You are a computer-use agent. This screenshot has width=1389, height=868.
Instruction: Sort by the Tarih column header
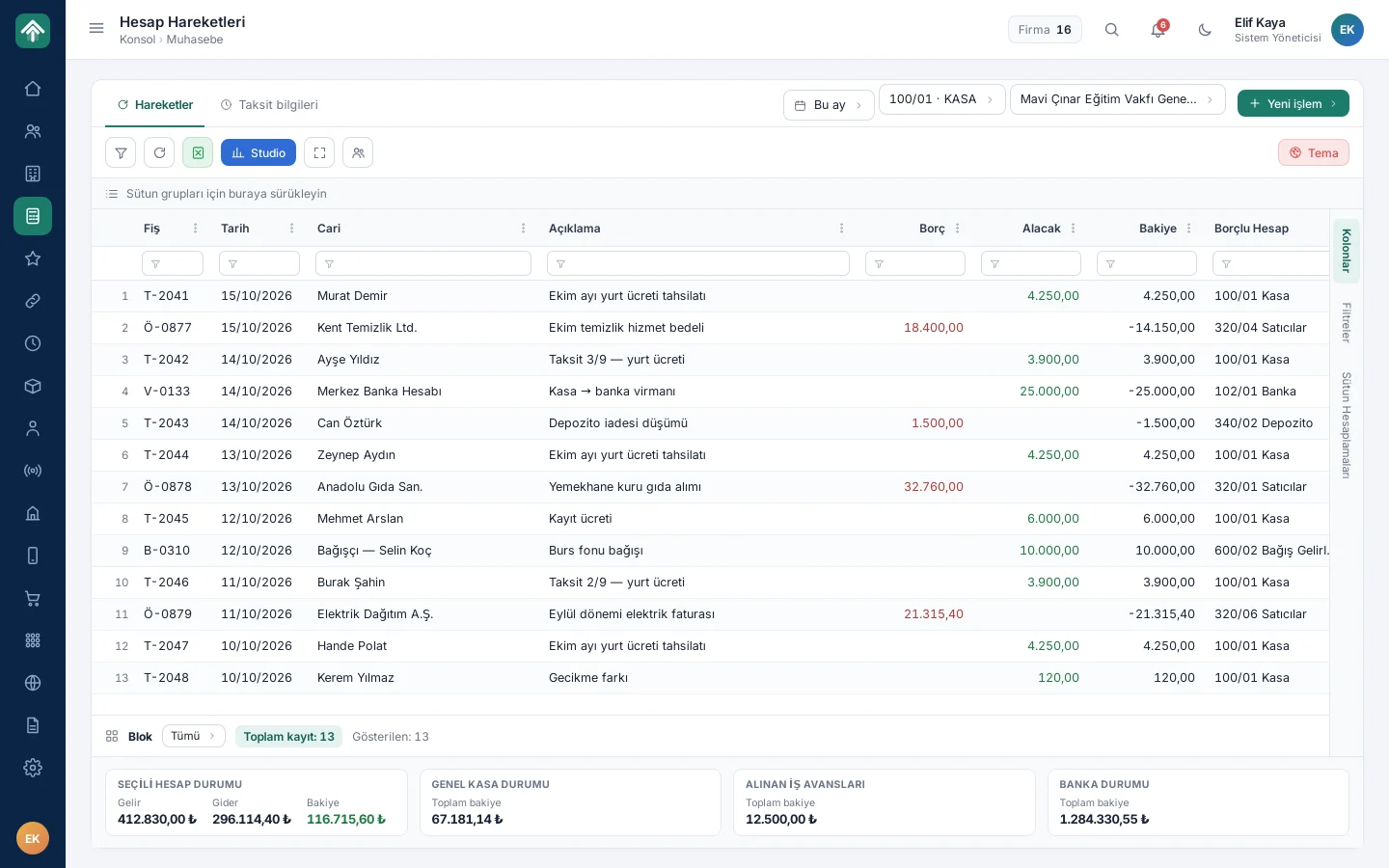point(235,229)
